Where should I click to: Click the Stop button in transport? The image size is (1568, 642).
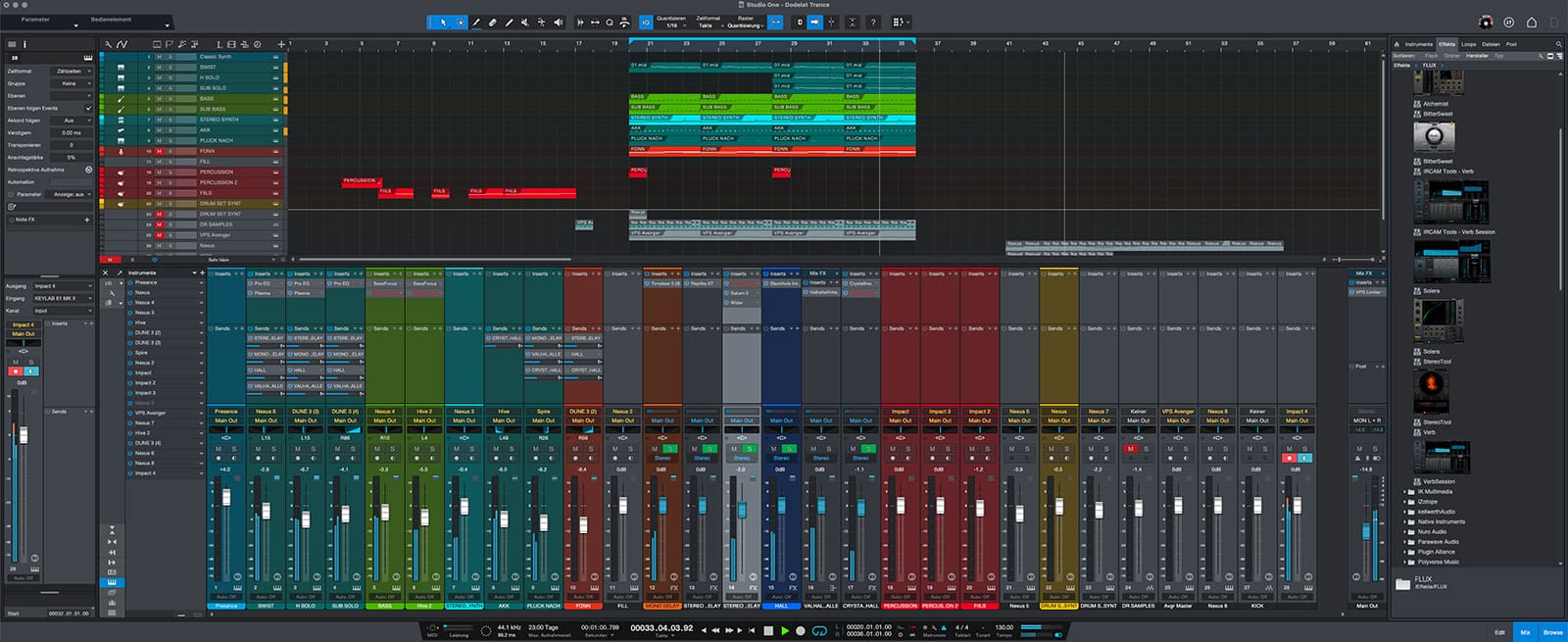768,630
